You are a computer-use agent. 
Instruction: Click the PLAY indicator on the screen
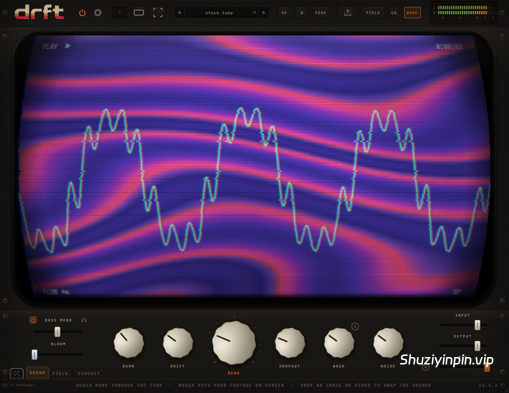56,46
